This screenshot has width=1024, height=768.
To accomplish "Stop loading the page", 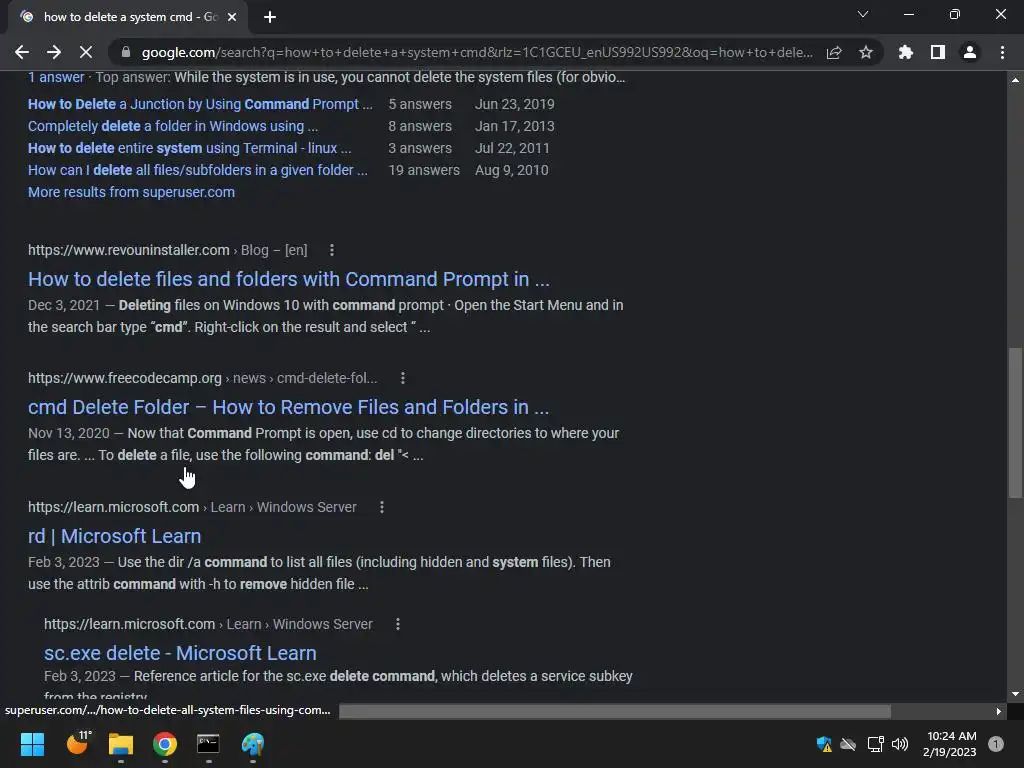I will [86, 52].
